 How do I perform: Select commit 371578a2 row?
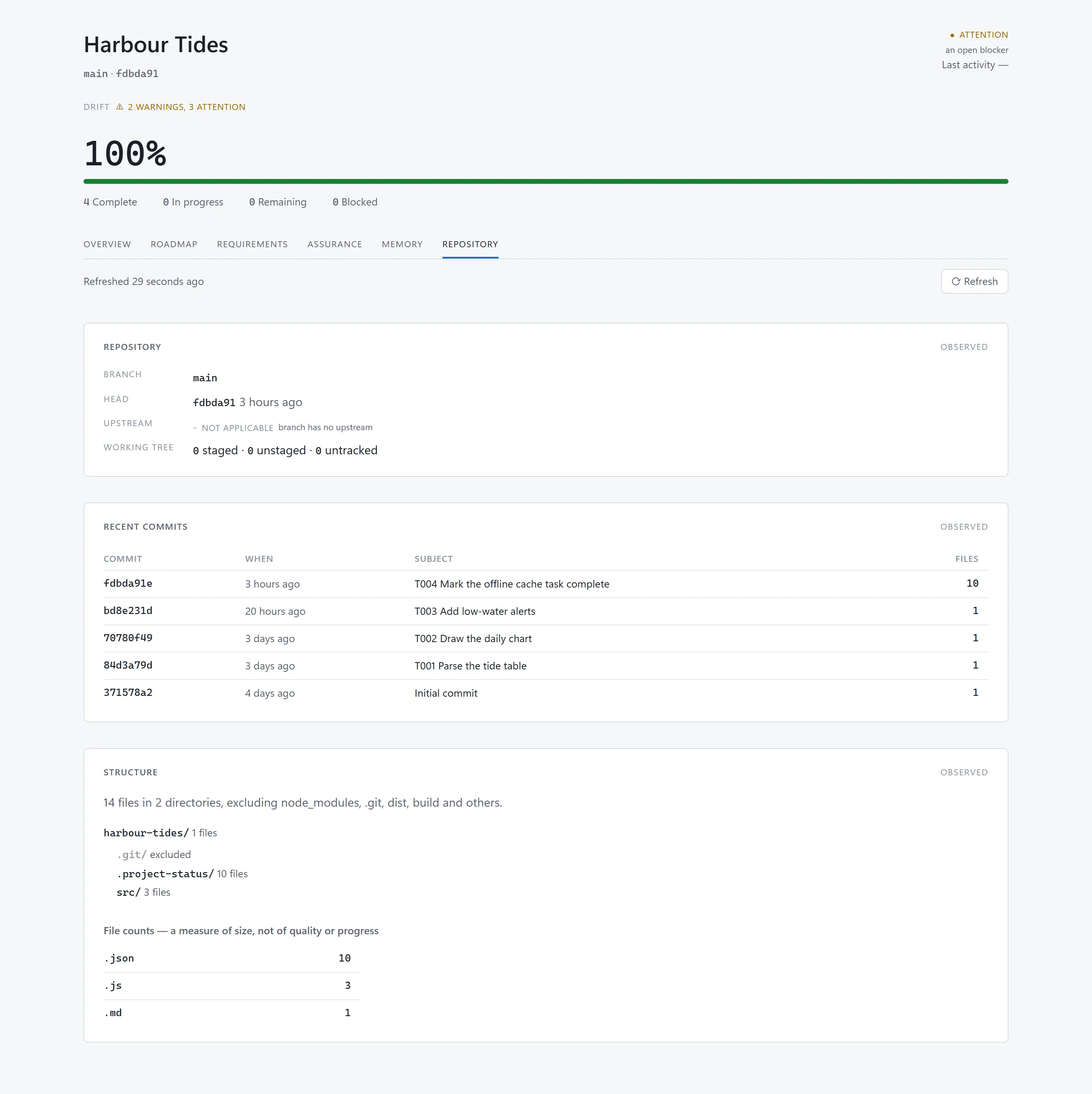point(546,693)
